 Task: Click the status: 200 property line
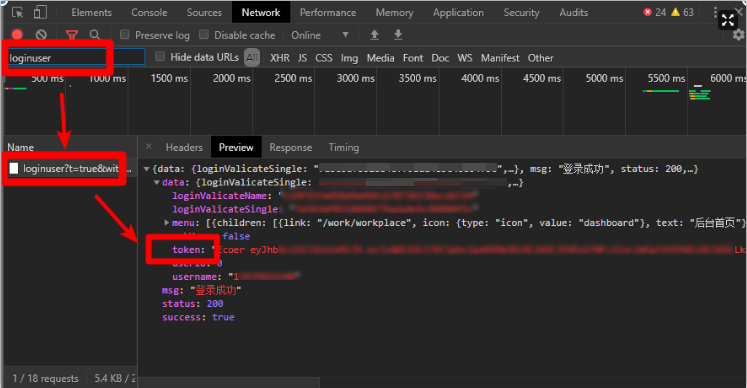pos(192,304)
